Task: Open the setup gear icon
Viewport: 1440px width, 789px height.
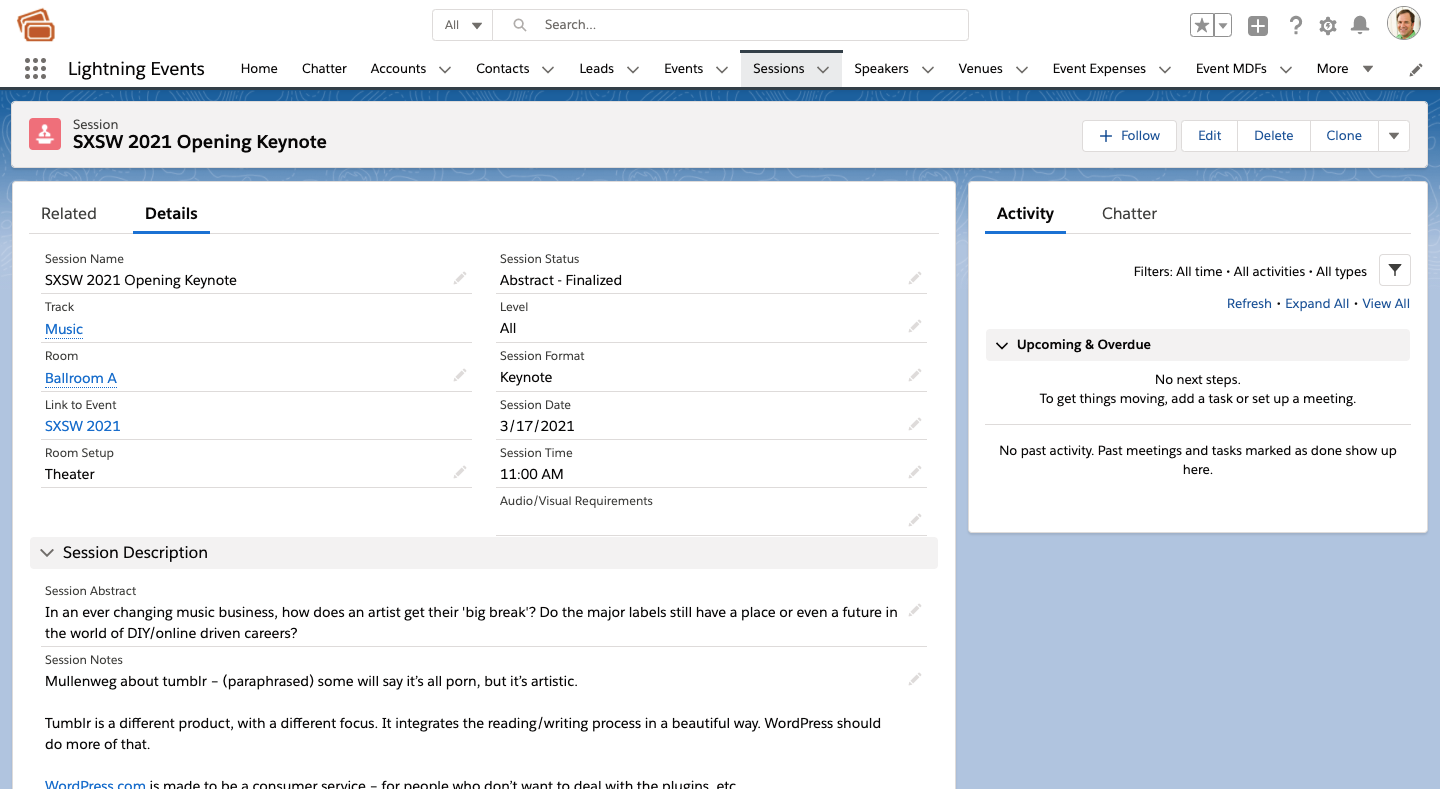Action: coord(1328,26)
